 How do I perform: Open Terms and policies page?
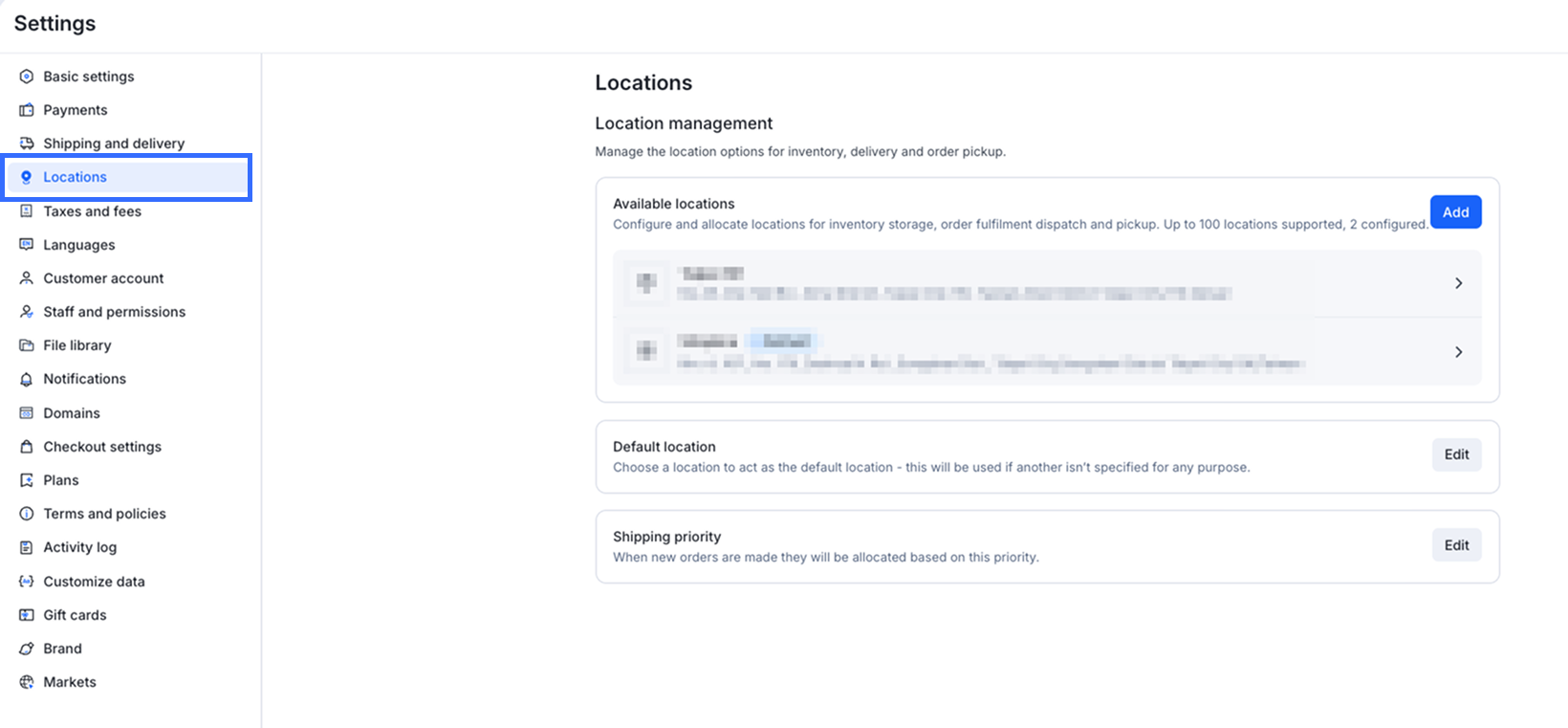pos(104,514)
